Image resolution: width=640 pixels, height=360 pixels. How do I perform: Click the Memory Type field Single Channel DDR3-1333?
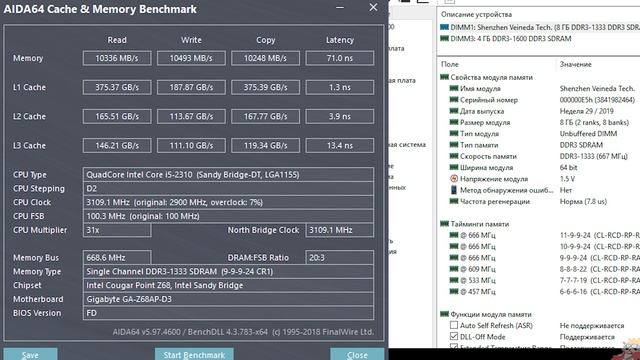click(228, 271)
